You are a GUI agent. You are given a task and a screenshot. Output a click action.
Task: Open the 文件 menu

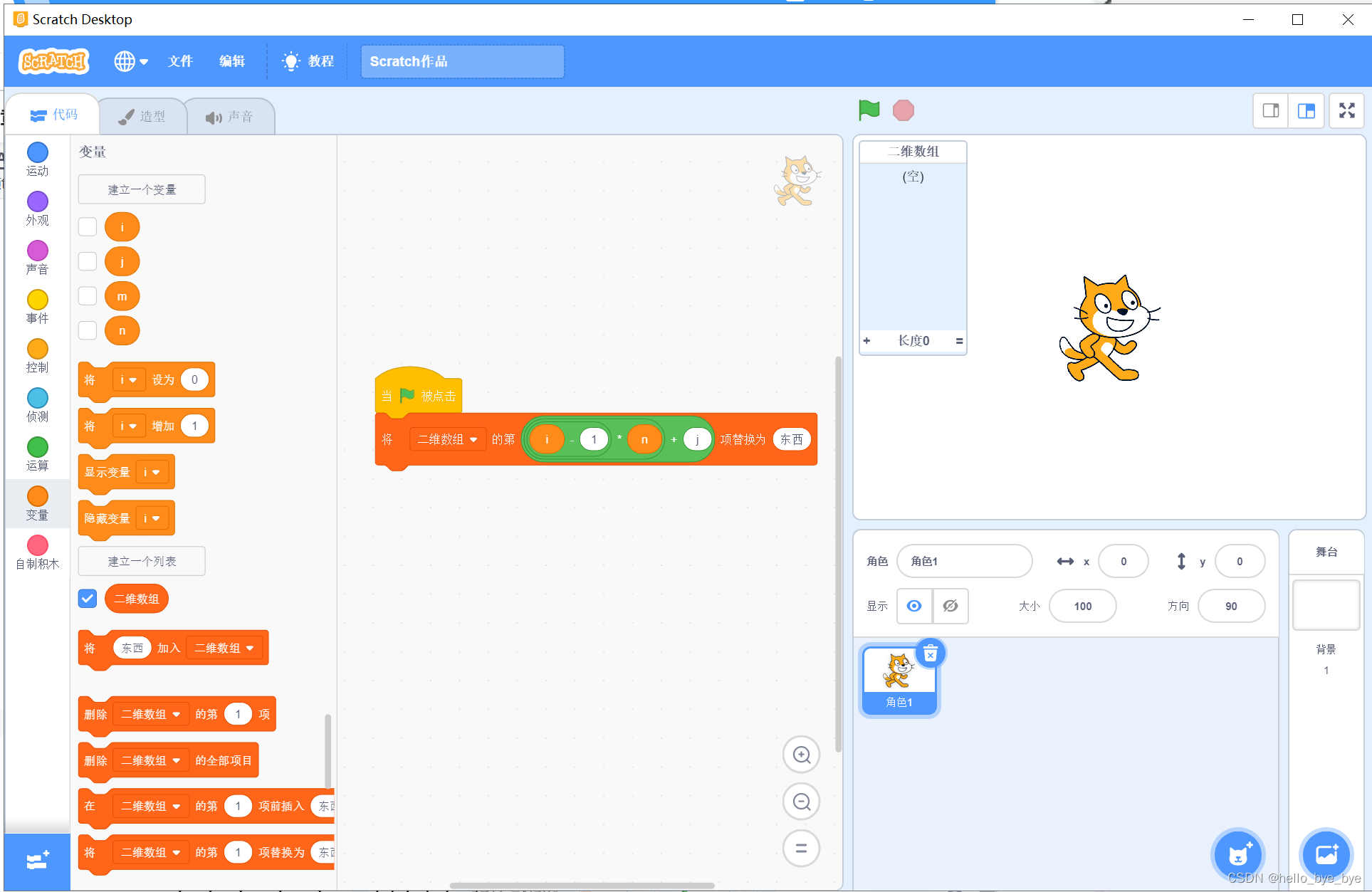180,61
